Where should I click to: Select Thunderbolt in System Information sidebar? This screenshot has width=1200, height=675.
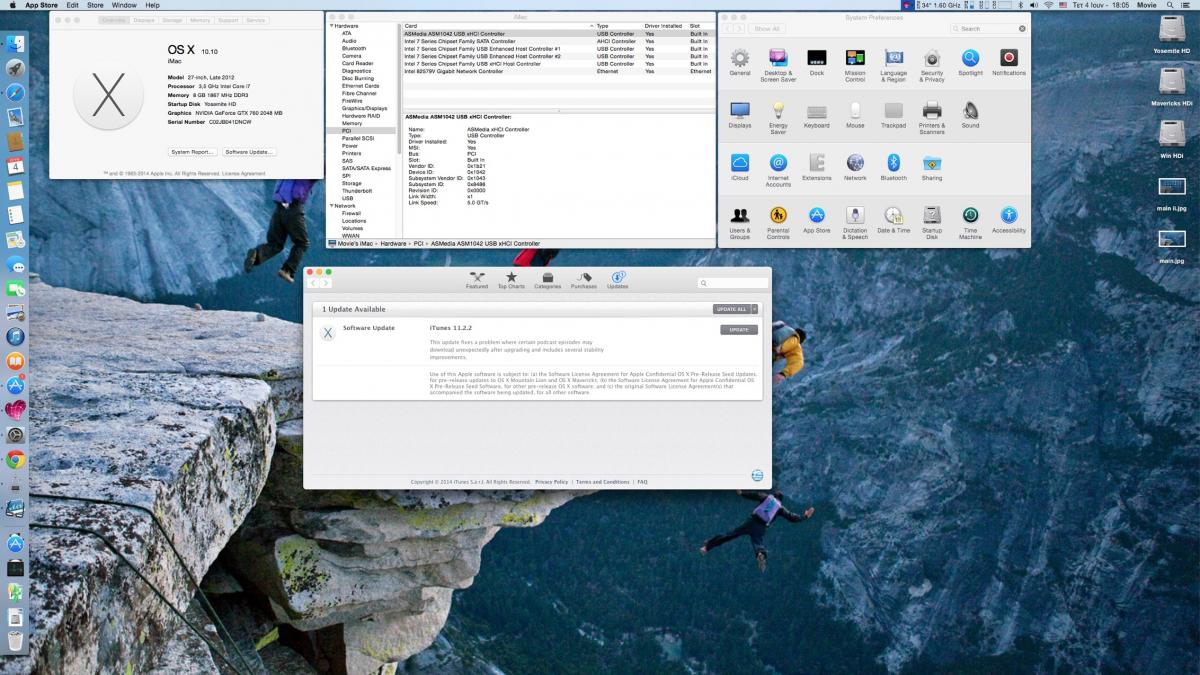[358, 191]
